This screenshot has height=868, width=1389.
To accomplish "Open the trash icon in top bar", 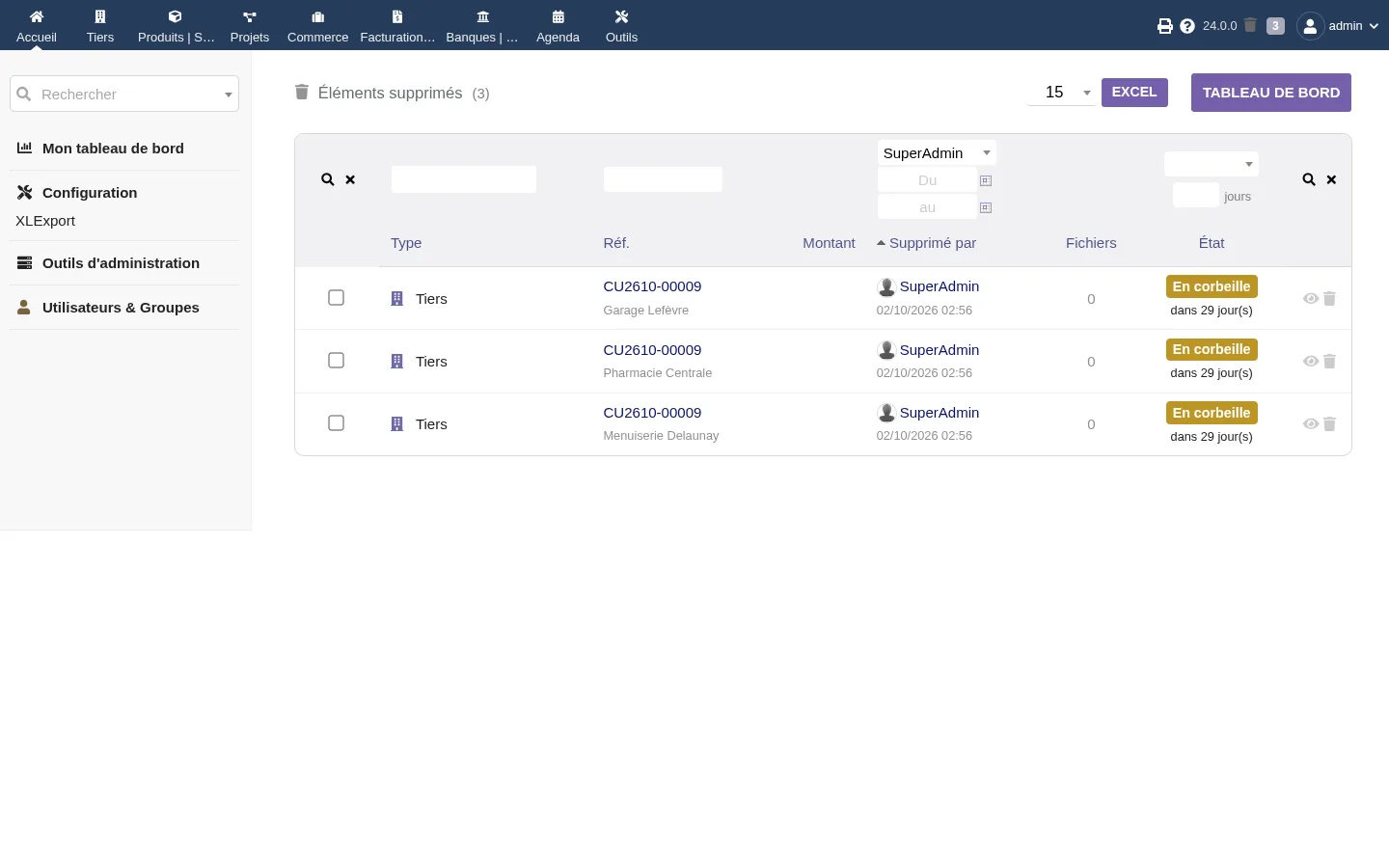I will coord(1250,25).
